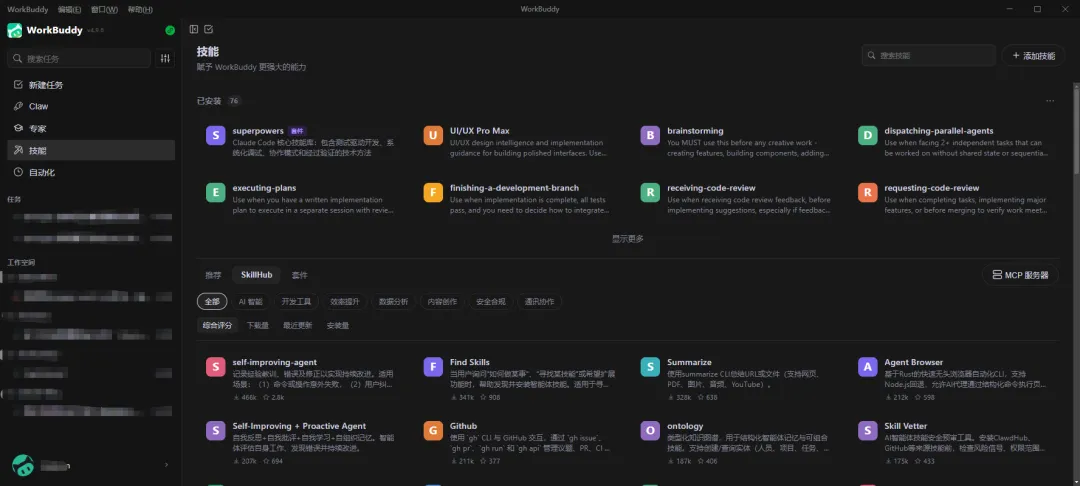The image size is (1080, 486).
Task: Click the purple S icon of Skill Vetter
Action: click(x=868, y=431)
